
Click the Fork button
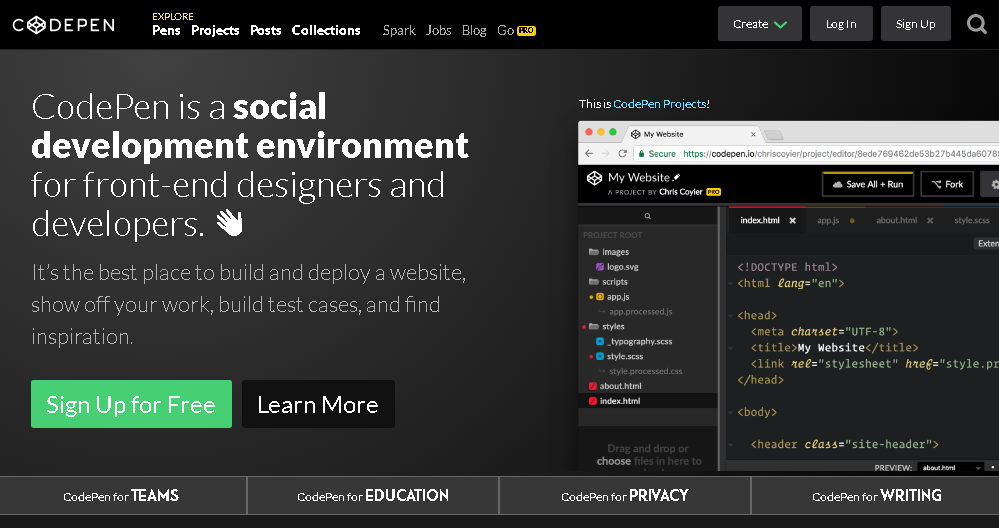(947, 184)
